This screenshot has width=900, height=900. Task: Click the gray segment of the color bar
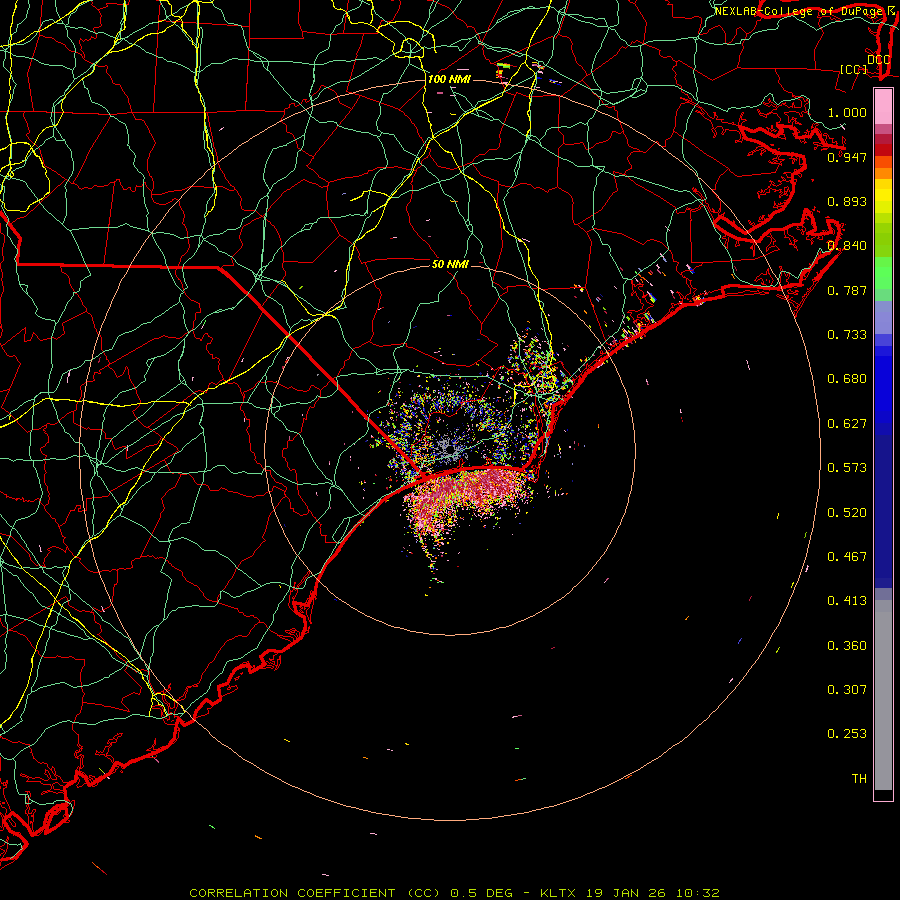(x=883, y=695)
